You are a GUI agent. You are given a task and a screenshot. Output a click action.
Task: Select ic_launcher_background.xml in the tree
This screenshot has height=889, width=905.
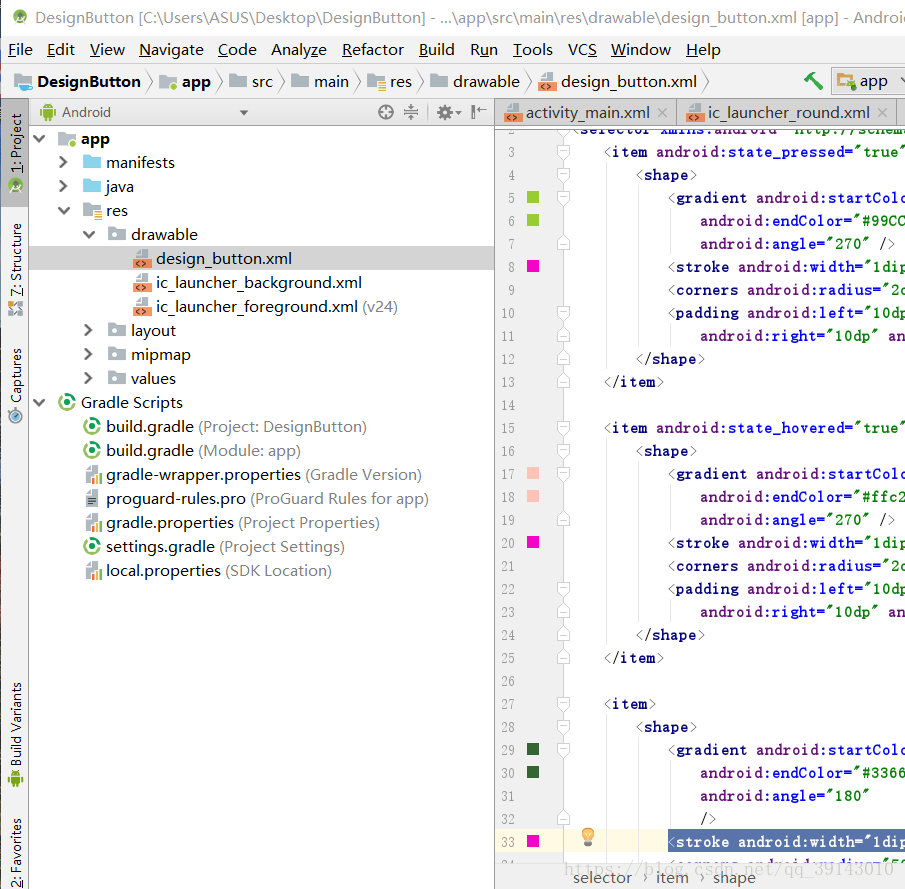click(259, 283)
